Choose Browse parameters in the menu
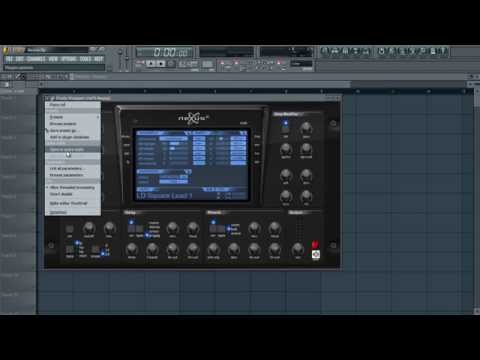The image size is (480, 360). [x=73, y=175]
